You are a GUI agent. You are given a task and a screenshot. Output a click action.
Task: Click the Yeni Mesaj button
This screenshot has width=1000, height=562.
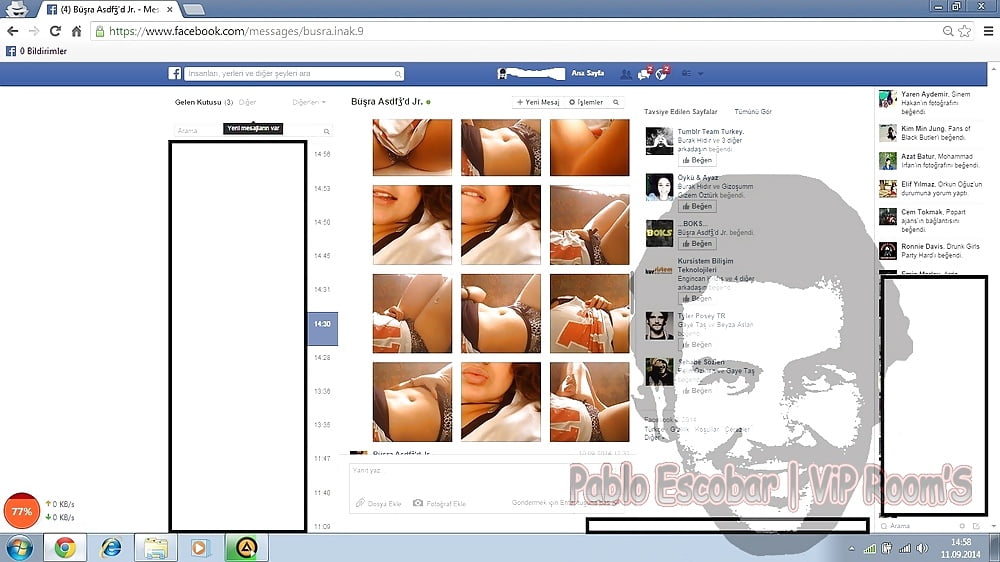coord(538,102)
